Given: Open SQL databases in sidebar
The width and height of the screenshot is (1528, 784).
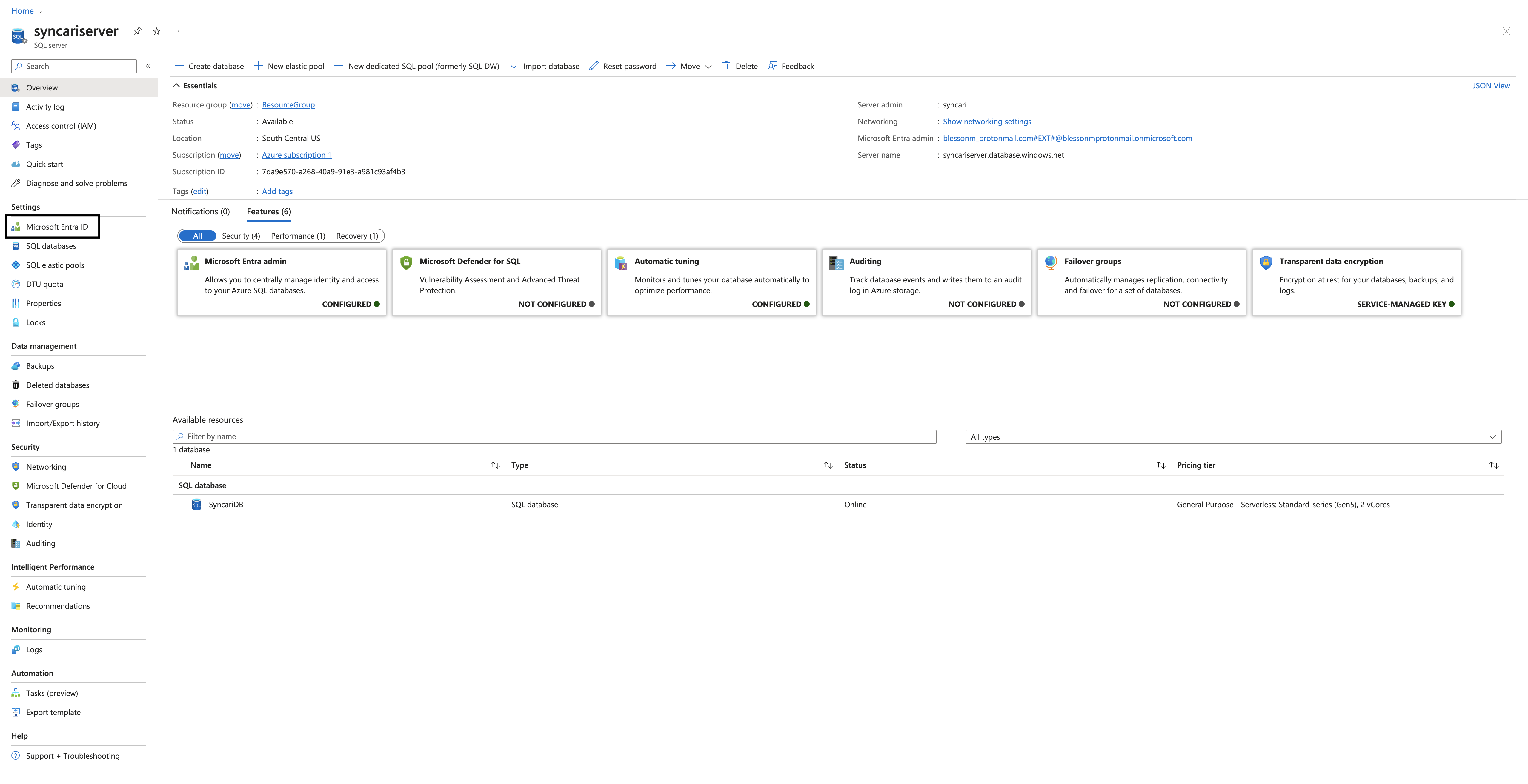Looking at the screenshot, I should (51, 246).
